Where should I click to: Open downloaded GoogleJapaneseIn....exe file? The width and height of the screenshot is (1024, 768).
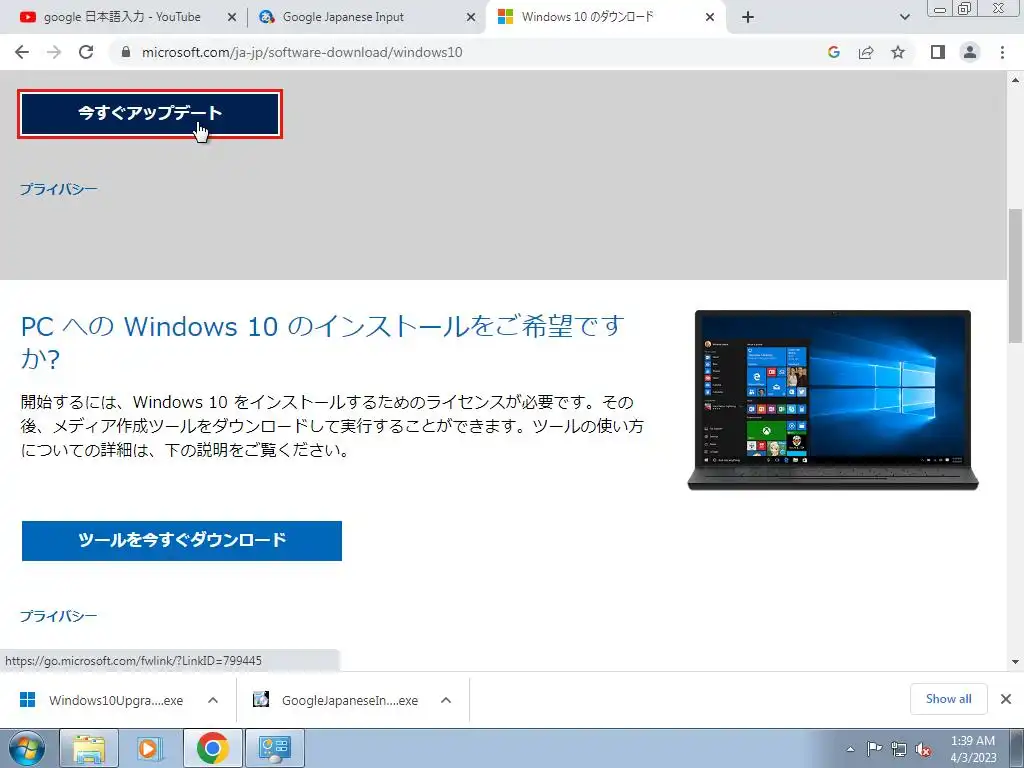click(338, 700)
